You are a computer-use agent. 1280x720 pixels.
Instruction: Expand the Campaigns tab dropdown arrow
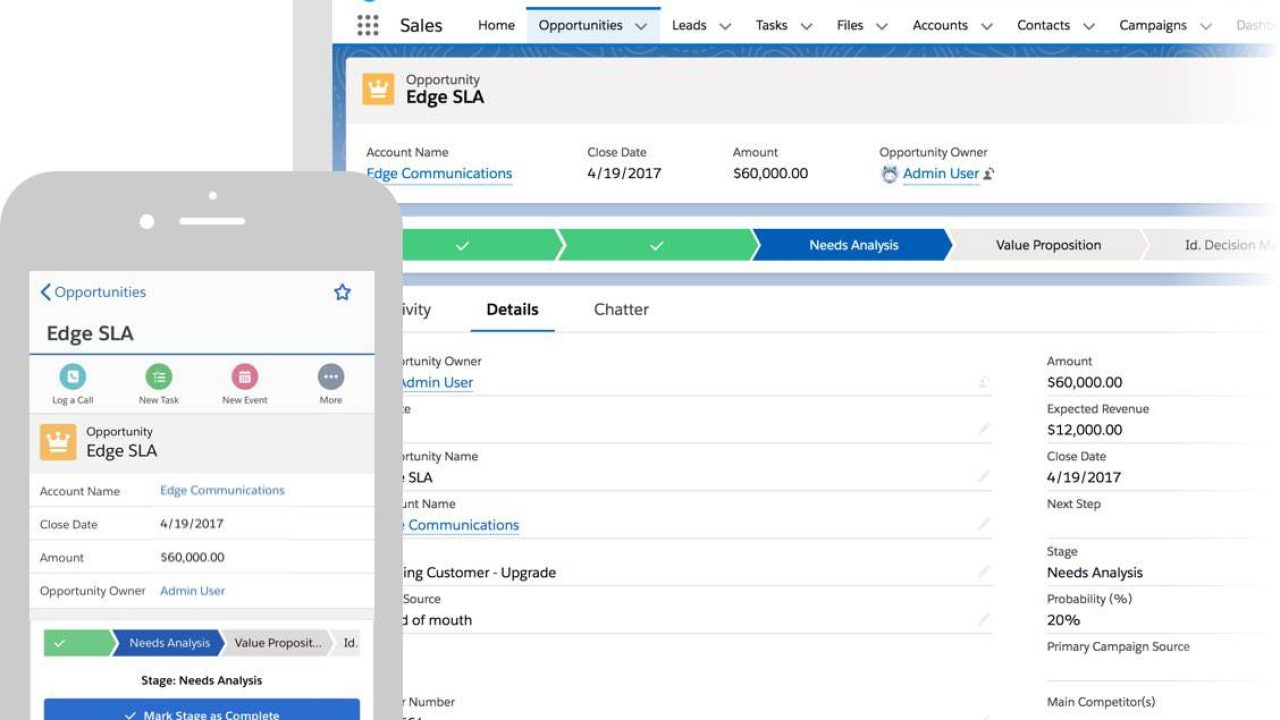[x=1205, y=27]
